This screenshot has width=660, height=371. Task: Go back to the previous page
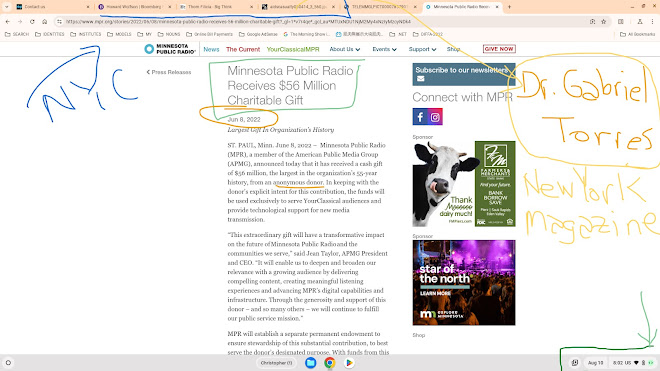8,21
